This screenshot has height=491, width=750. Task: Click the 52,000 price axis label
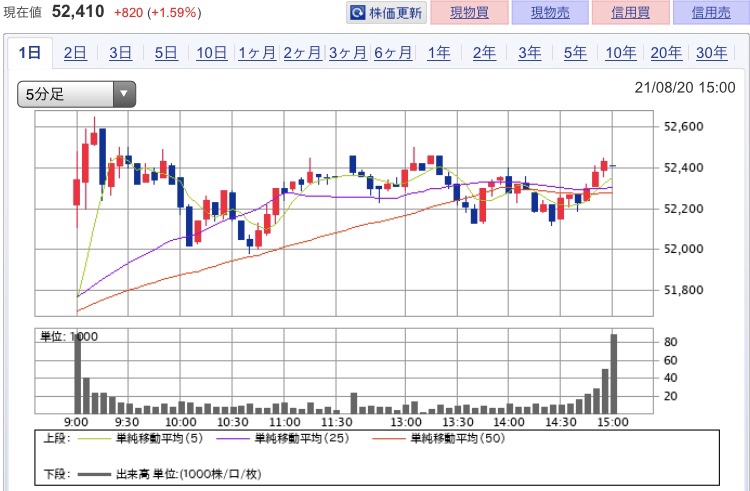click(x=684, y=249)
